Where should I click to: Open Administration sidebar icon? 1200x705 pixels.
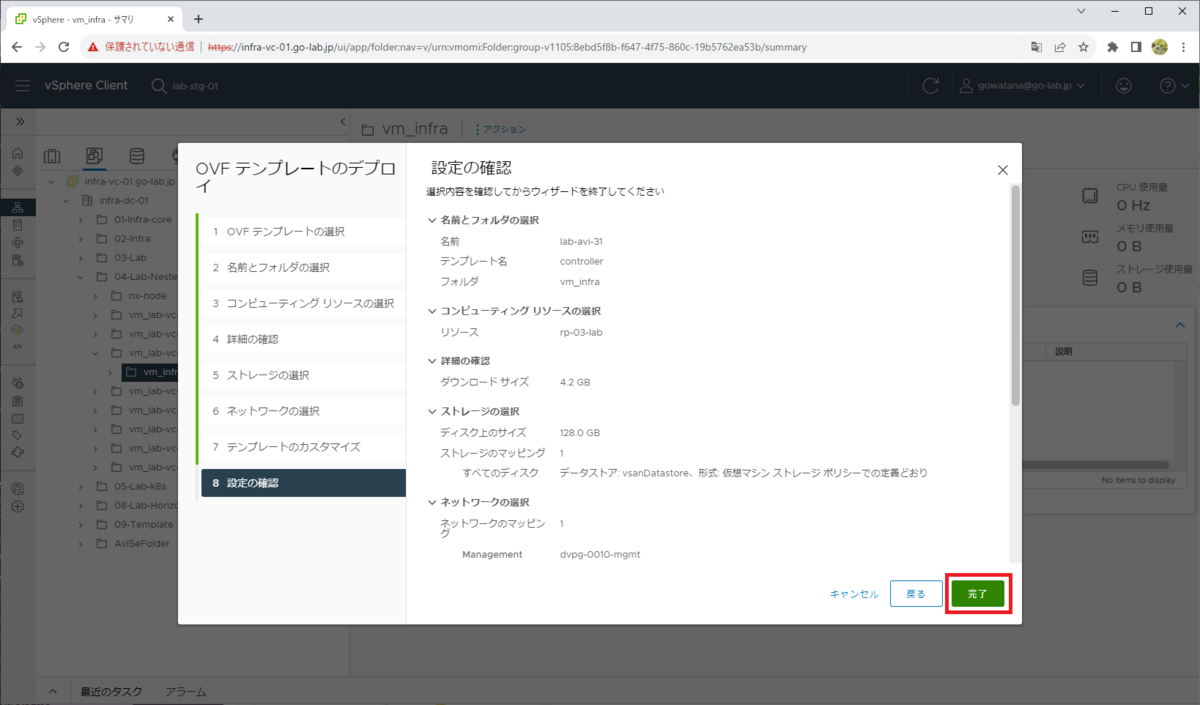coord(17,384)
